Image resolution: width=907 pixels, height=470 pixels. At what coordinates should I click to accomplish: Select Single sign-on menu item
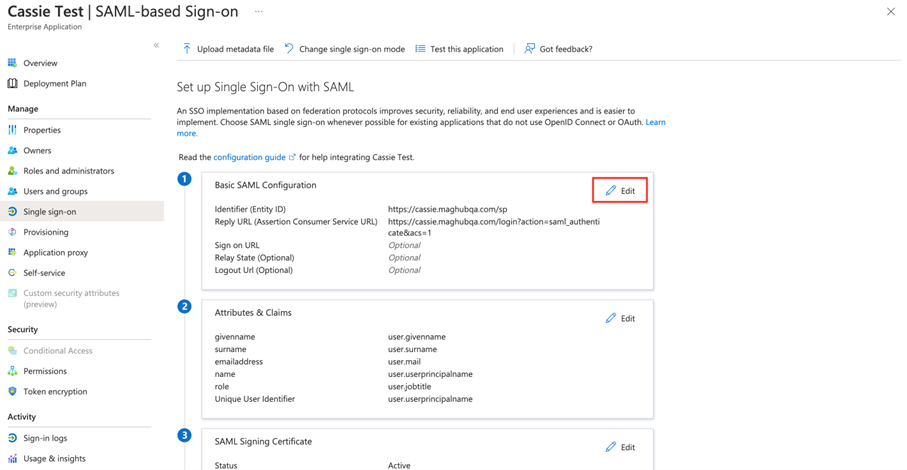pos(50,212)
